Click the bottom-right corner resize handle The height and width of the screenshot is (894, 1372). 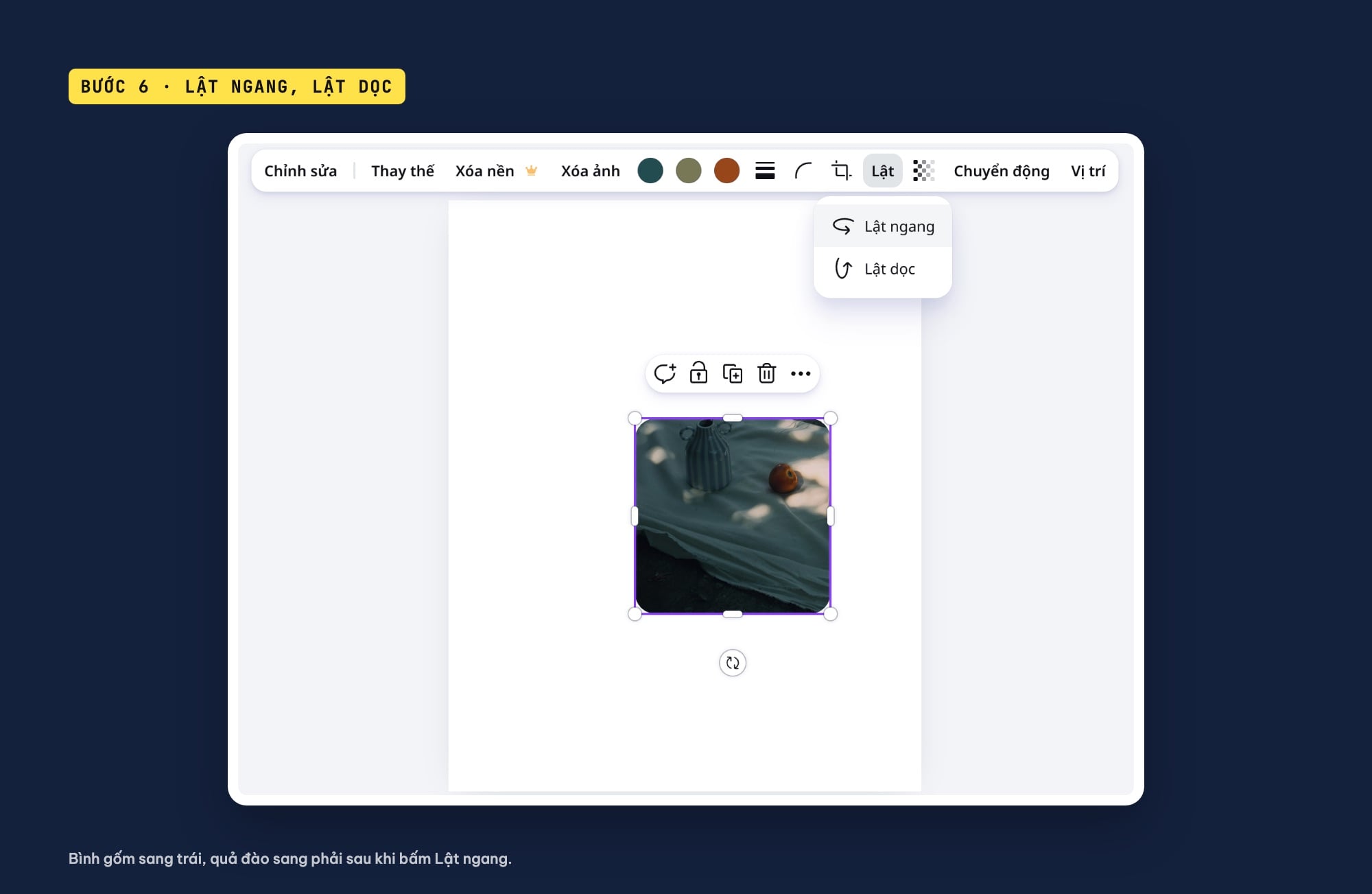[830, 614]
